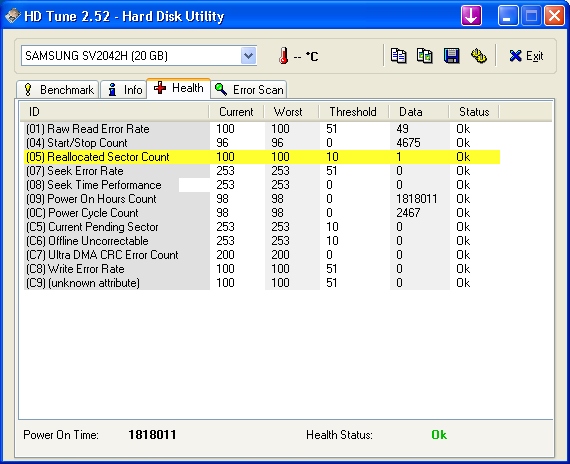Image resolution: width=570 pixels, height=464 pixels.
Task: Click the HD Tune title bar app icon
Action: 13,16
